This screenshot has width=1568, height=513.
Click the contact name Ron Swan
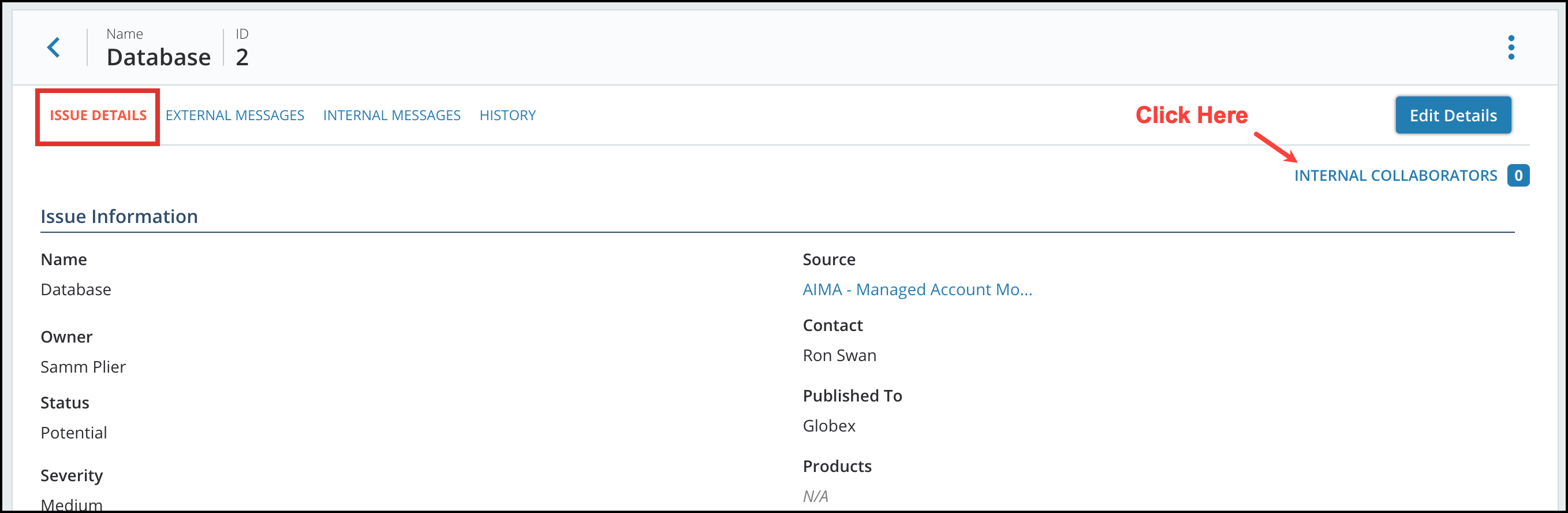point(839,355)
